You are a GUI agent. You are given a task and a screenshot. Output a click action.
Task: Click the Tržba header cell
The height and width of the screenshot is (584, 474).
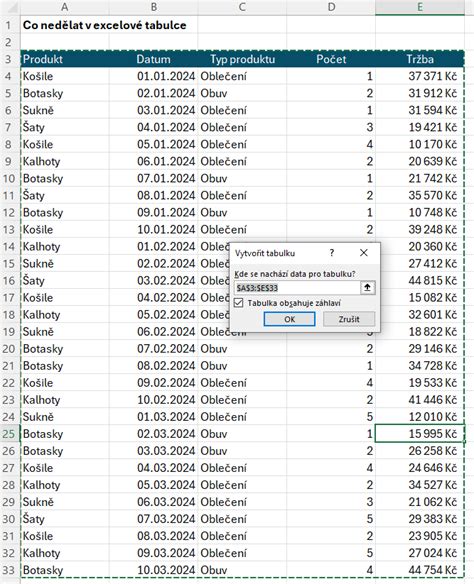coord(420,59)
